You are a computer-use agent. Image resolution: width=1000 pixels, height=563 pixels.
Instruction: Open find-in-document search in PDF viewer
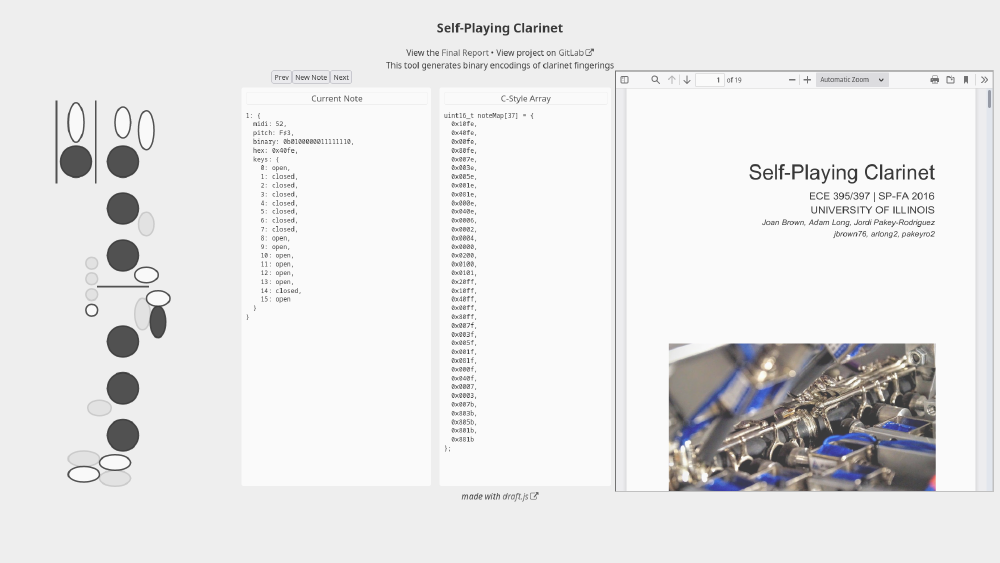[655, 80]
